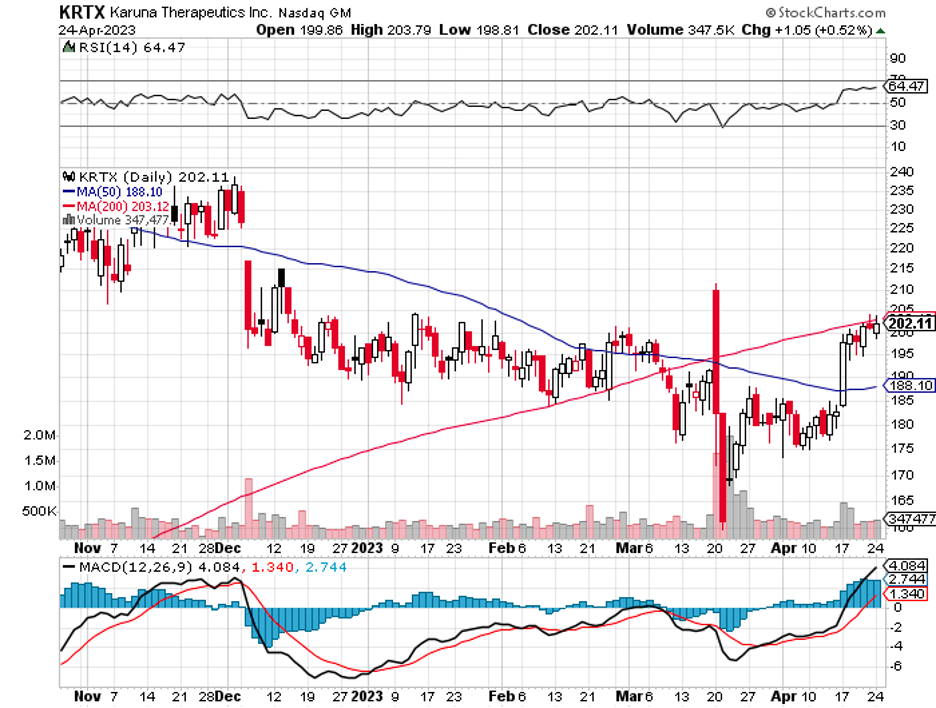Click the 90 level on the RSI axis
This screenshot has width=936, height=708.
pyautogui.click(x=898, y=59)
